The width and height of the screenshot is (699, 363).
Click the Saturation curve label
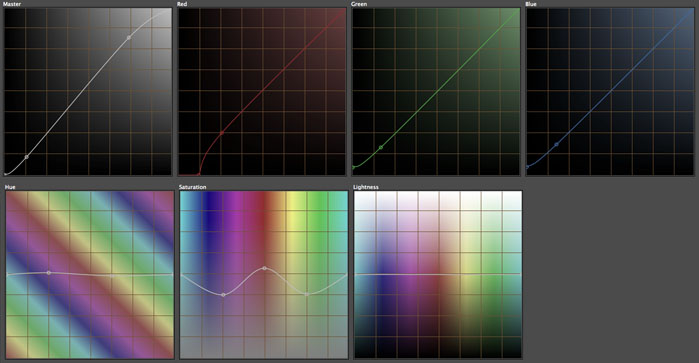click(x=193, y=187)
